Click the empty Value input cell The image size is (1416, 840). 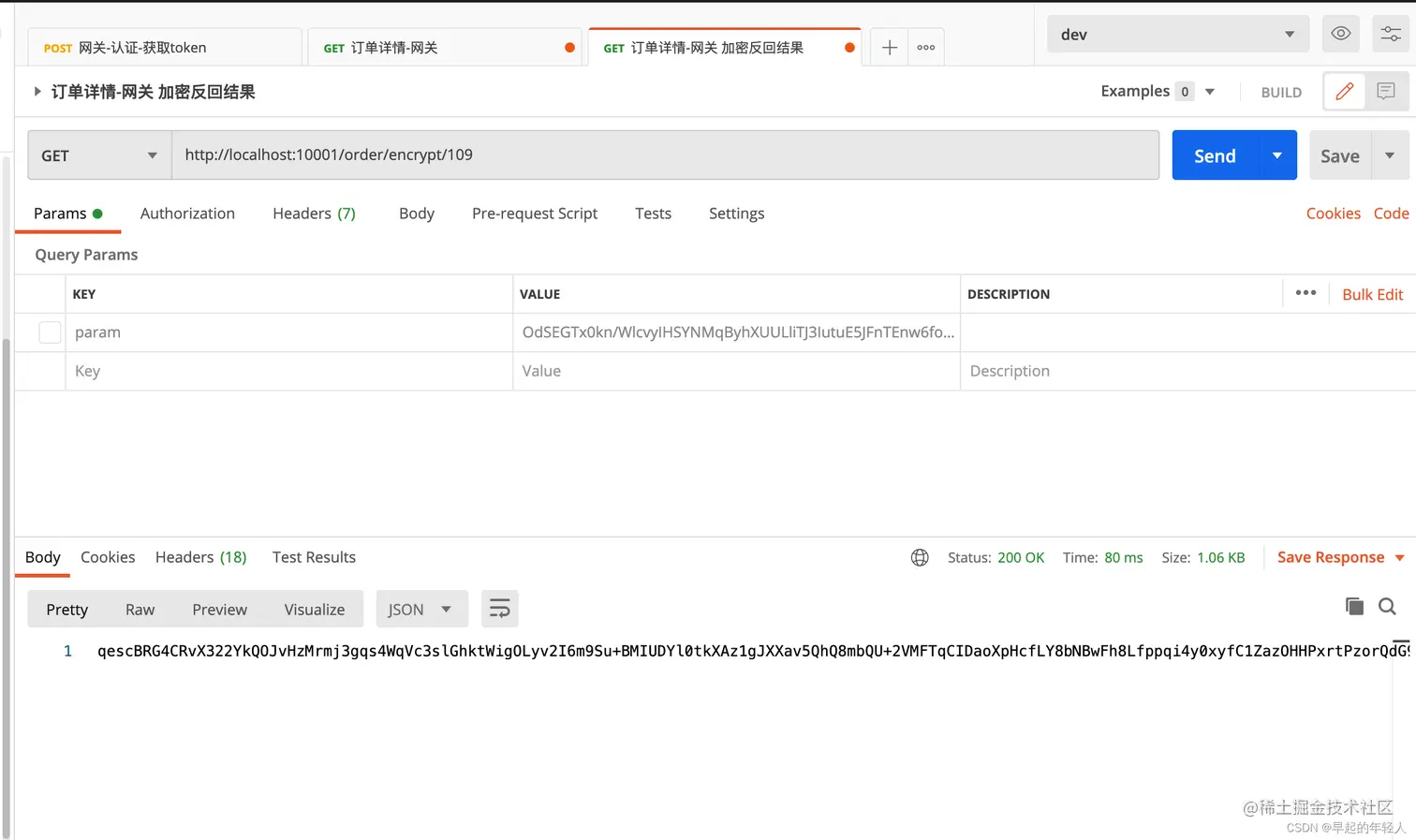pyautogui.click(x=736, y=371)
